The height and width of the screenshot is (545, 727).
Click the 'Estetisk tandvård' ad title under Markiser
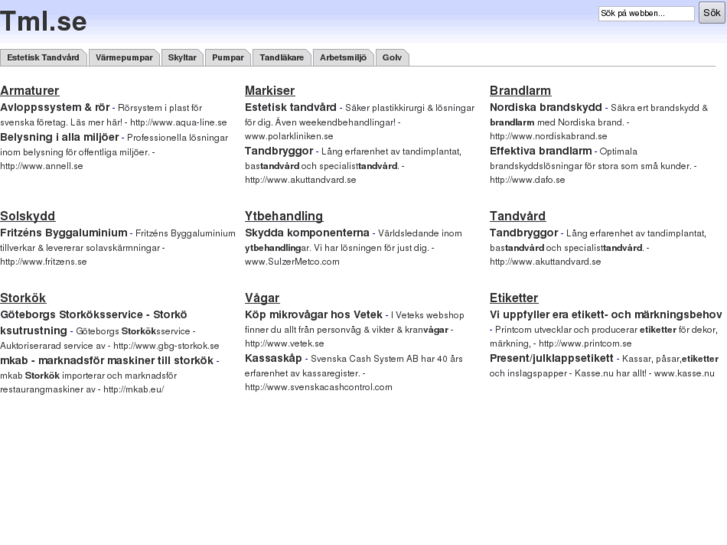pos(291,108)
